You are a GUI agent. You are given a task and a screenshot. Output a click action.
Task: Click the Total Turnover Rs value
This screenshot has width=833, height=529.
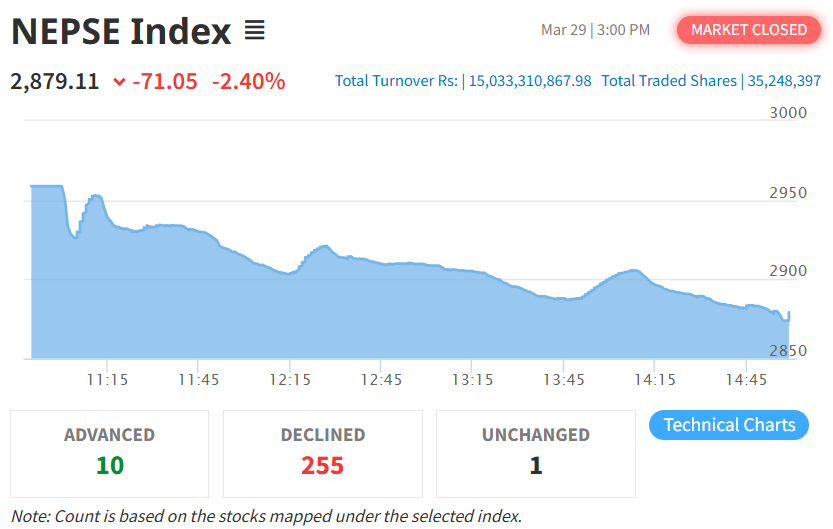pos(530,81)
